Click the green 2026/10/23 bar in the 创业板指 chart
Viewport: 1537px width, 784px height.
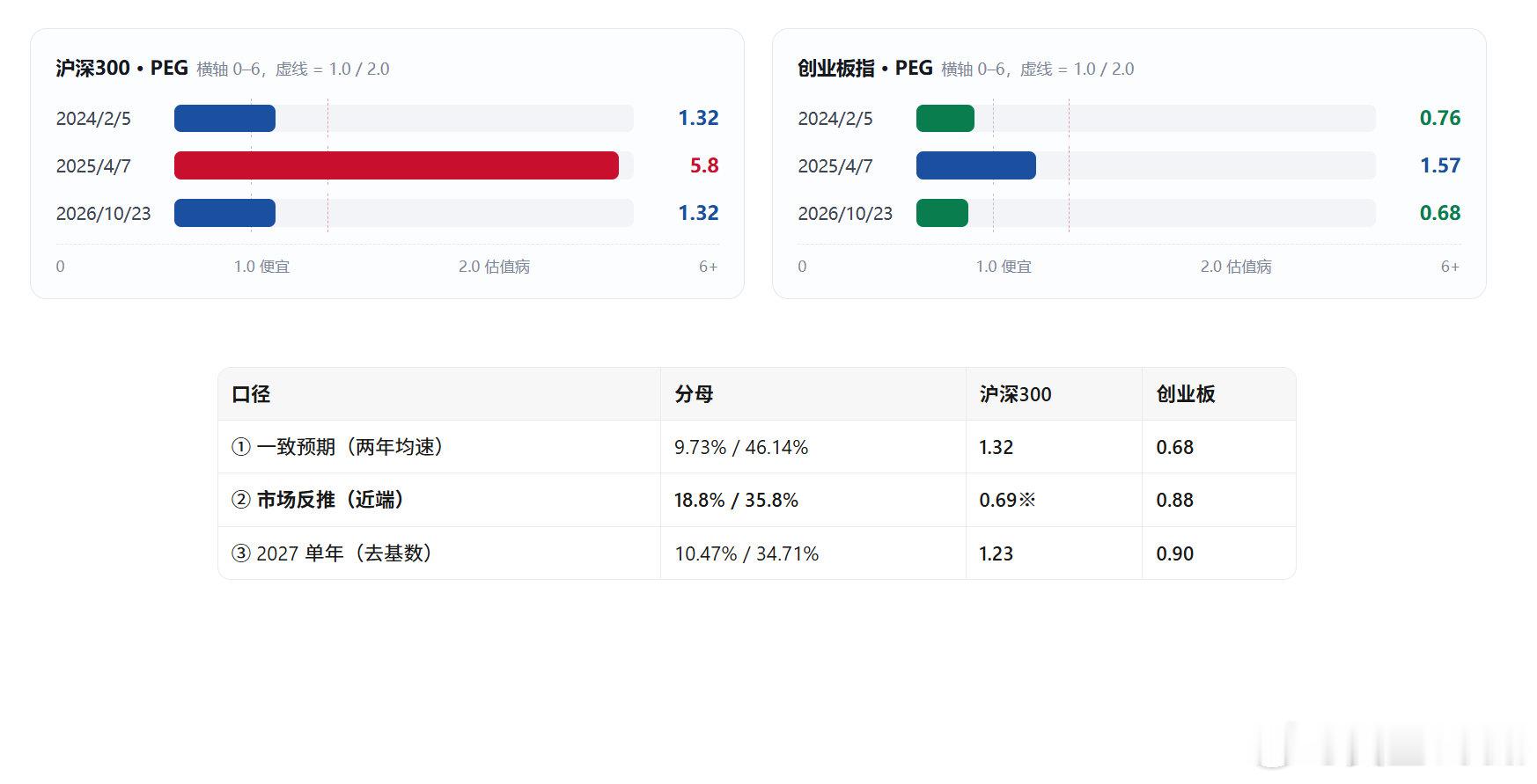coord(942,213)
